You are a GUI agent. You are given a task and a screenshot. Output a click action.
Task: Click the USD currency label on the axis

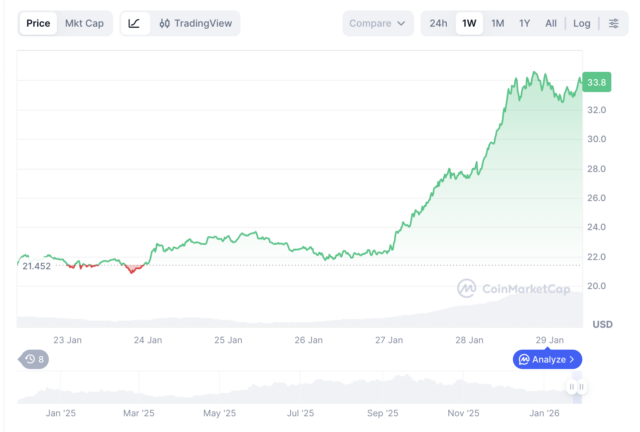click(x=602, y=324)
